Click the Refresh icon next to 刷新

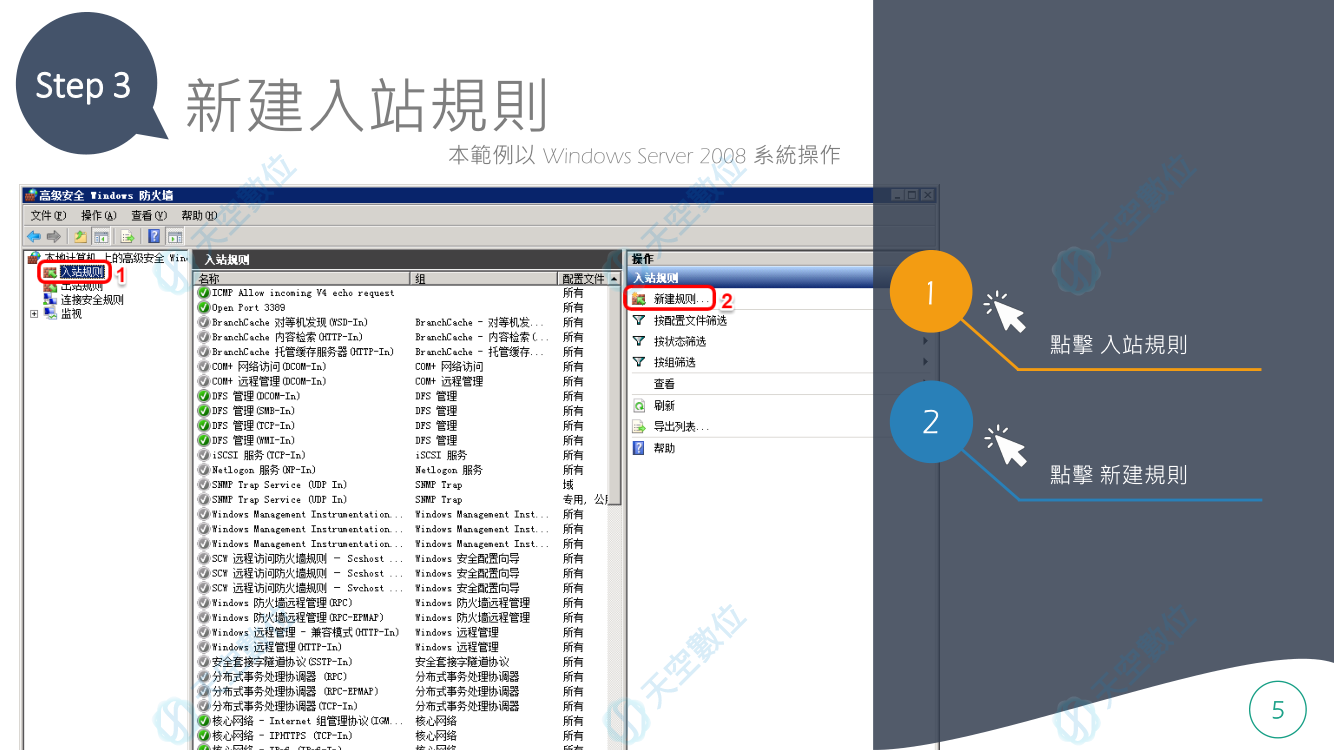point(638,405)
